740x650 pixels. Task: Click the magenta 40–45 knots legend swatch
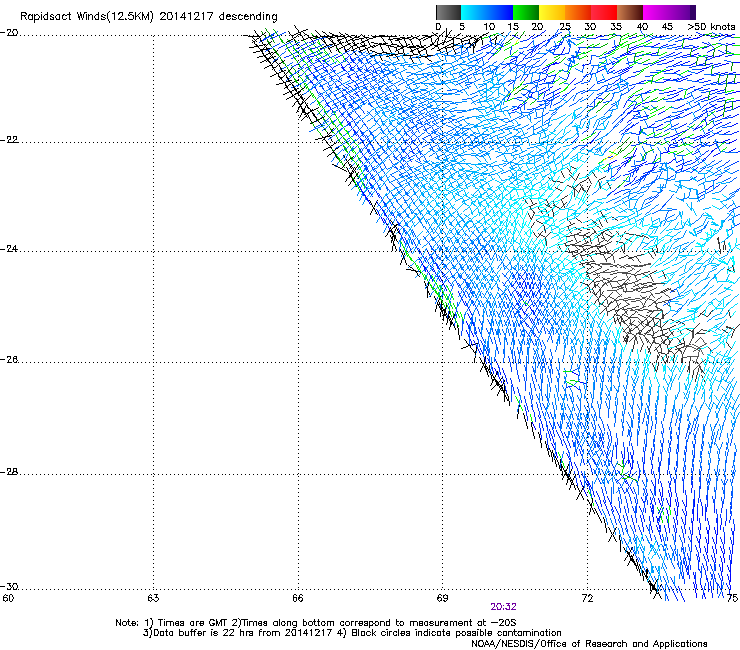[656, 12]
